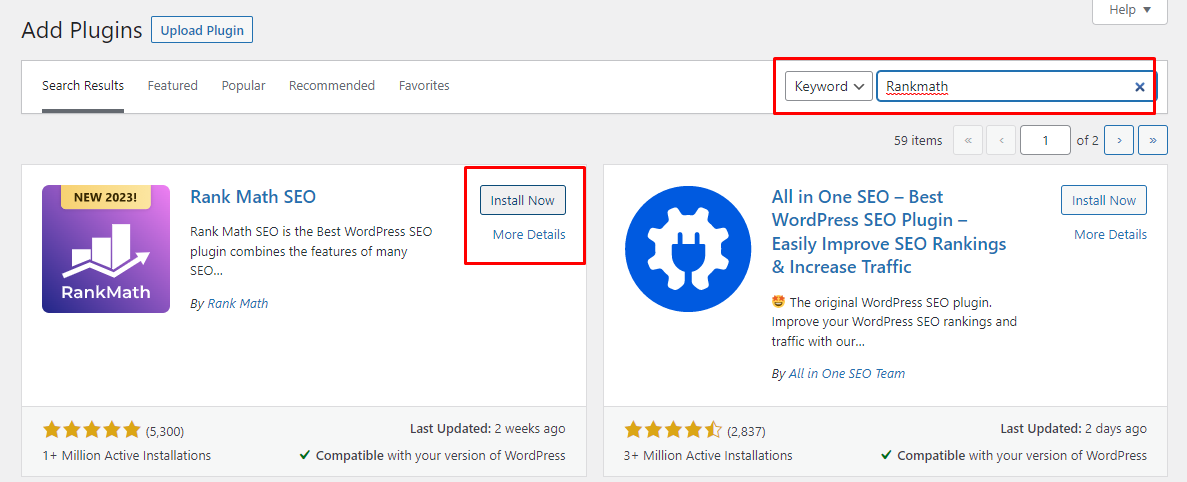This screenshot has height=482, width=1187.
Task: Open the Rank Math SEO title link
Action: pyautogui.click(x=253, y=197)
